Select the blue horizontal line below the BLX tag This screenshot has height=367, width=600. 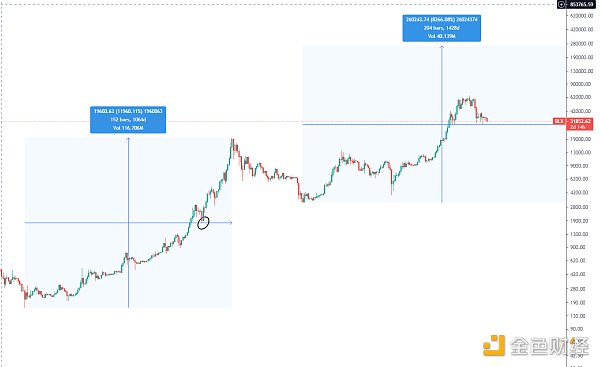click(428, 124)
